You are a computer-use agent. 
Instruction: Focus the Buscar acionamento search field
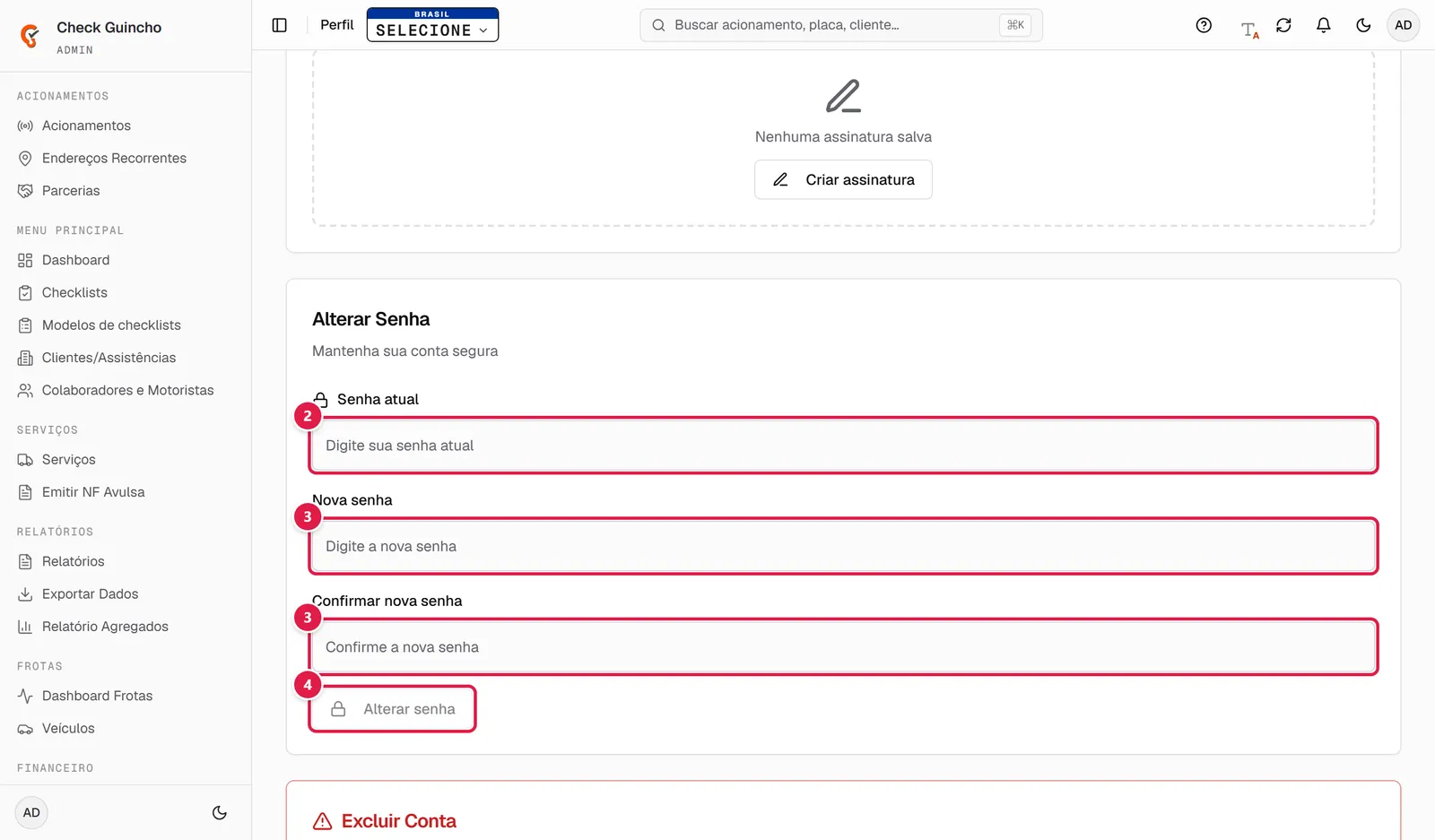[841, 25]
